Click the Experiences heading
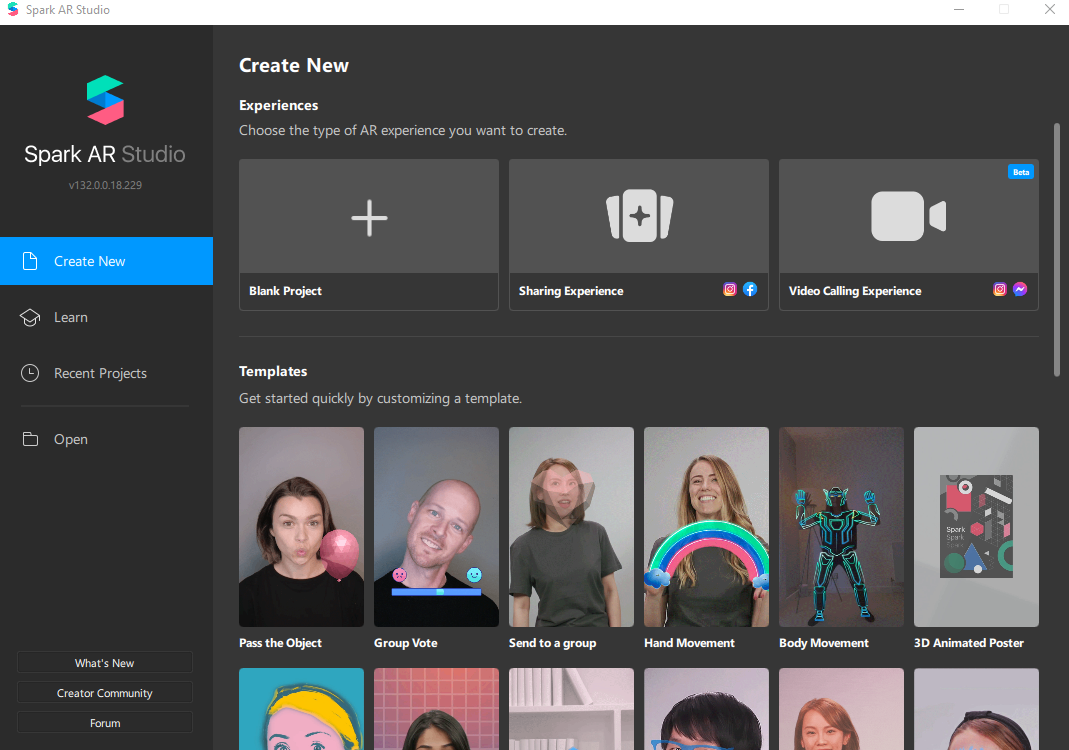Screen dimensions: 1069x750 [x=278, y=106]
